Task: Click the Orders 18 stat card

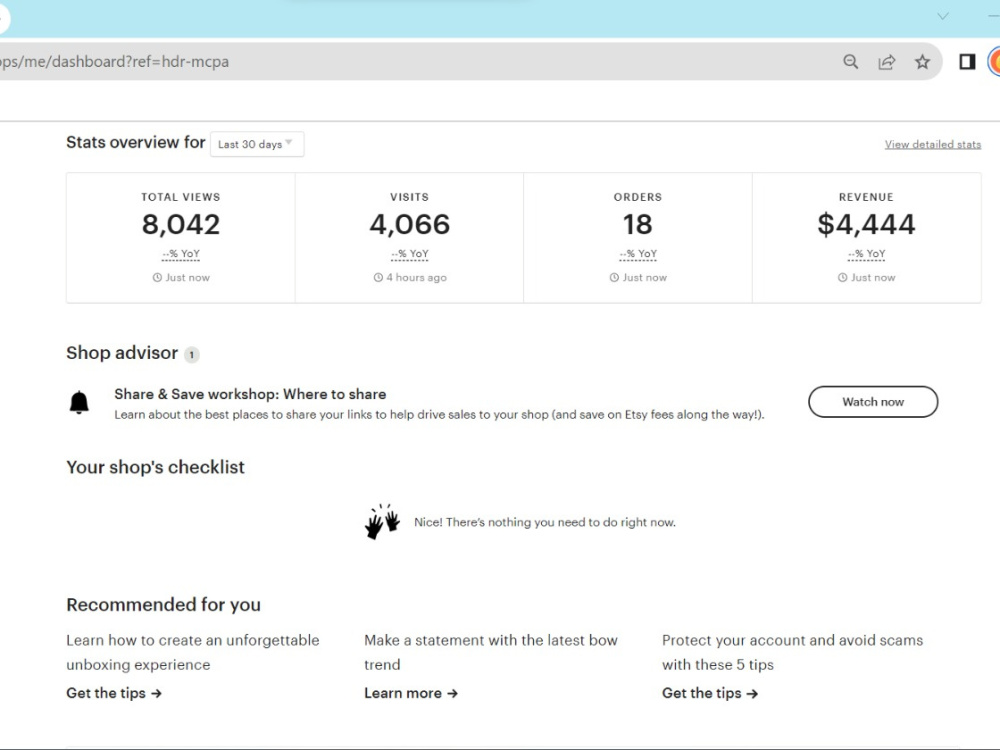Action: pos(638,237)
